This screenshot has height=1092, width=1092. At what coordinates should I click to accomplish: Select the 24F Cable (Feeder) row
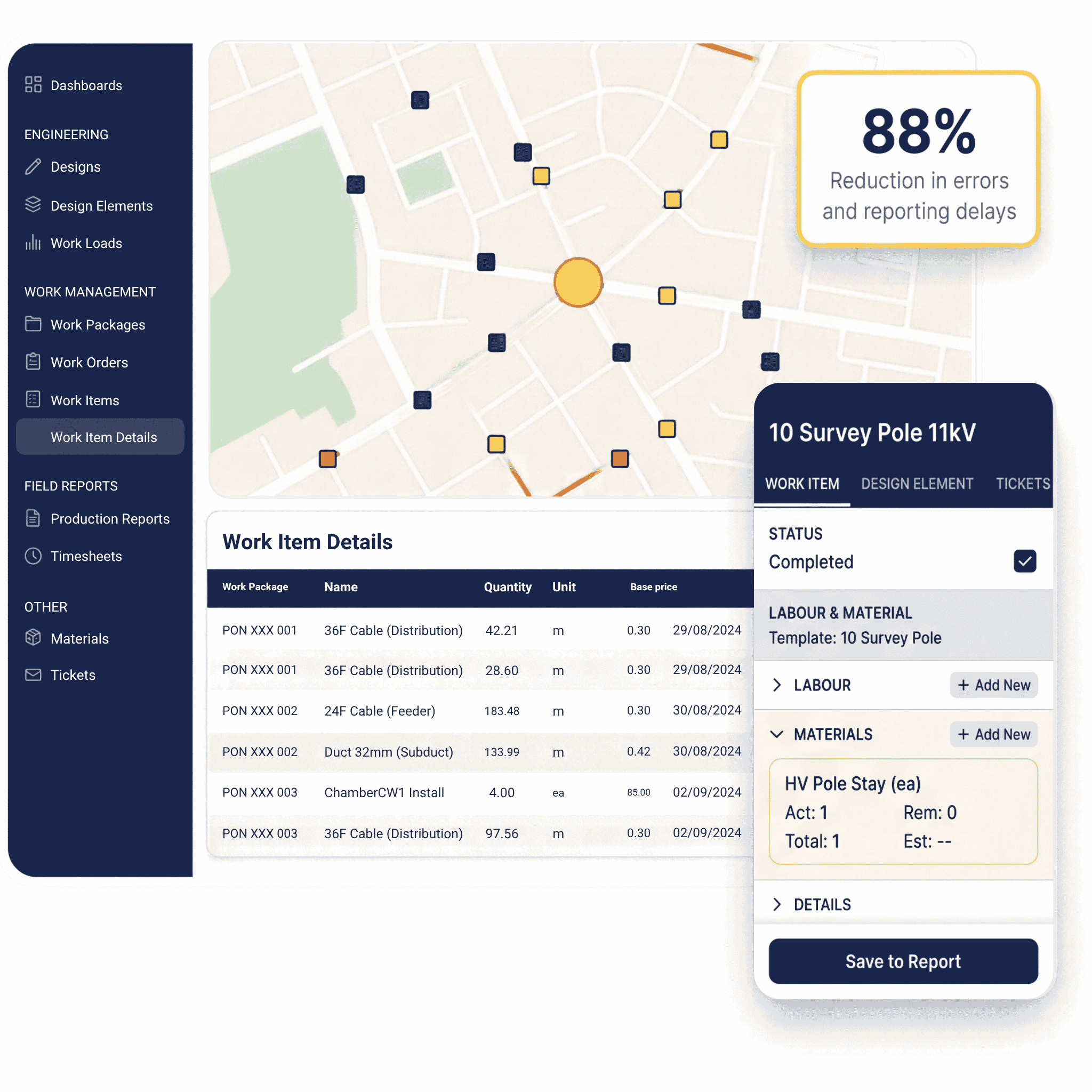480,710
